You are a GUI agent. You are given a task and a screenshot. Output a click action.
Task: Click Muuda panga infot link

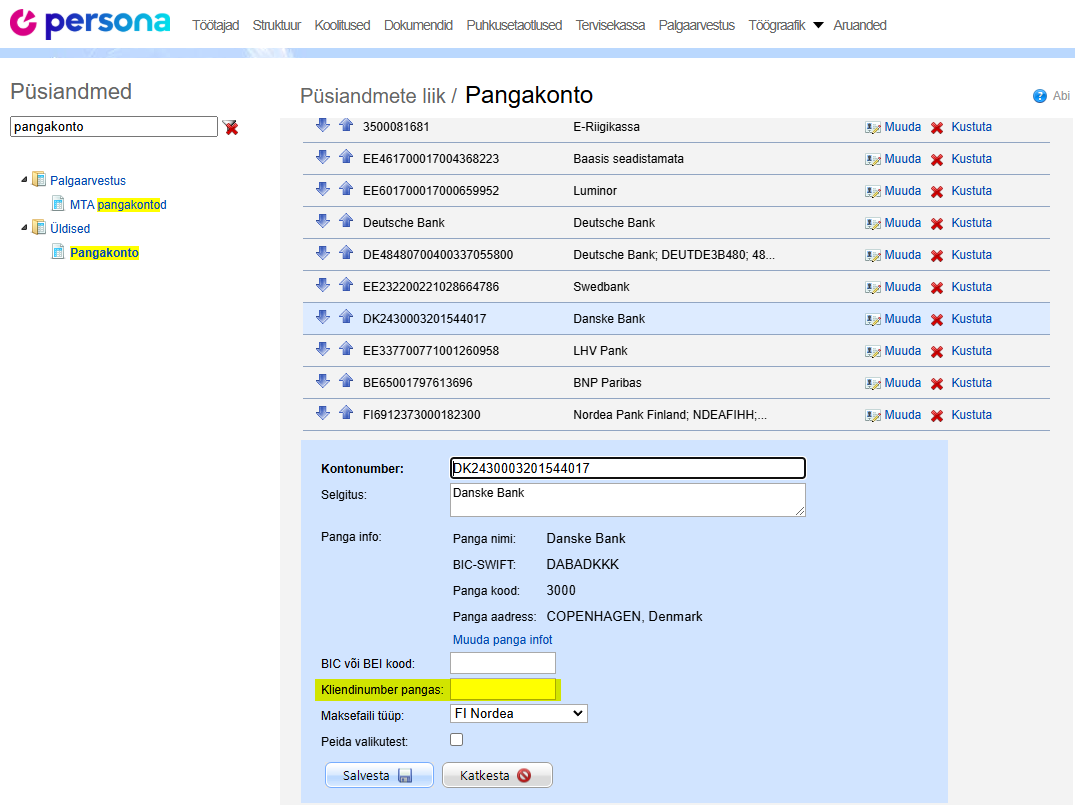(x=503, y=640)
